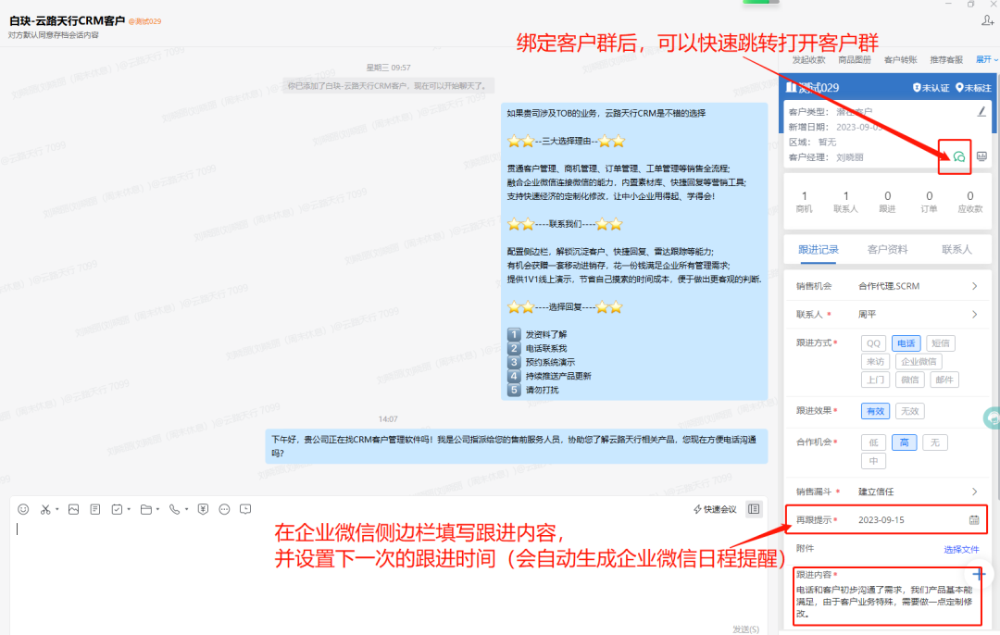Start a call with phone icon
1000x635 pixels.
pyautogui.click(x=174, y=509)
